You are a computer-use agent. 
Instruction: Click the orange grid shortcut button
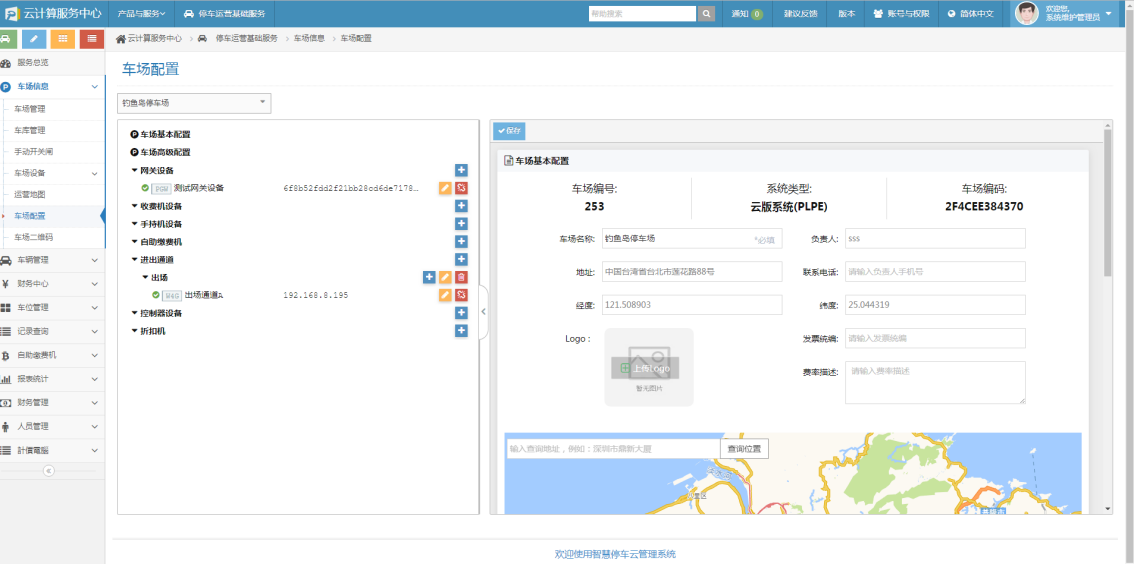(63, 39)
